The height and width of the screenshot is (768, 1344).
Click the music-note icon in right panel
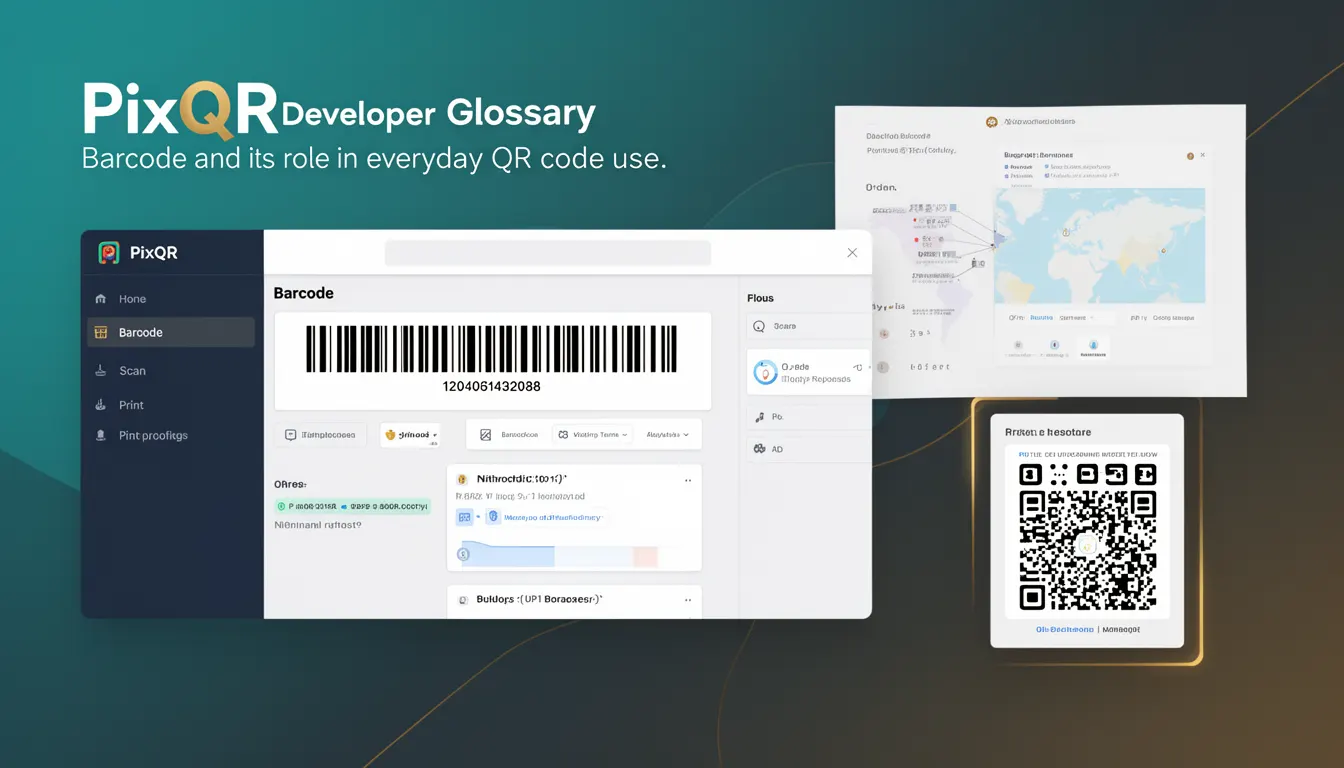[x=759, y=416]
